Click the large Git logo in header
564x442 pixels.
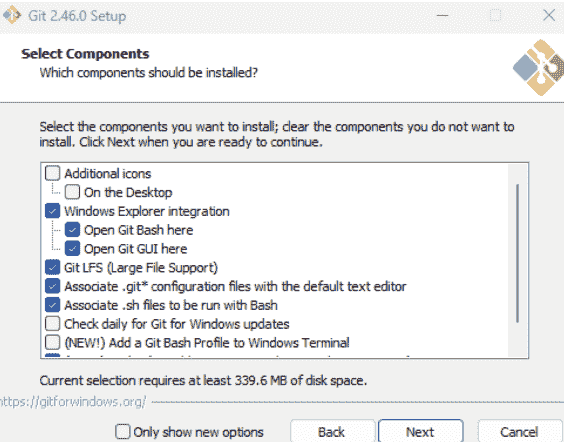click(x=538, y=68)
